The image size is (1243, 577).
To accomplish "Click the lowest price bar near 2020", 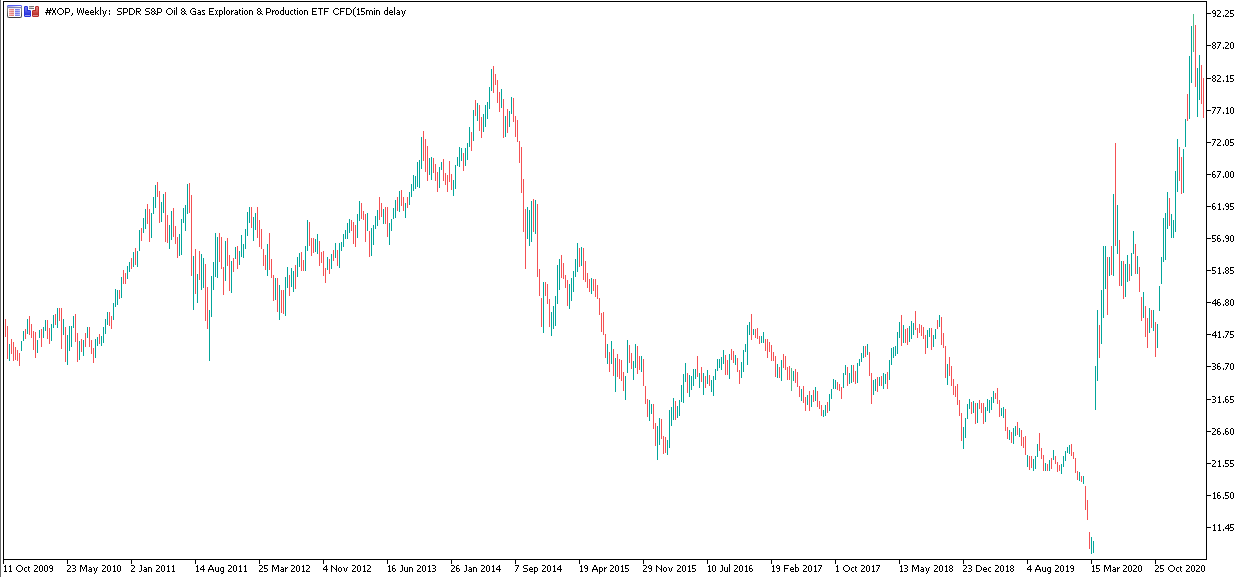I will (x=1092, y=545).
